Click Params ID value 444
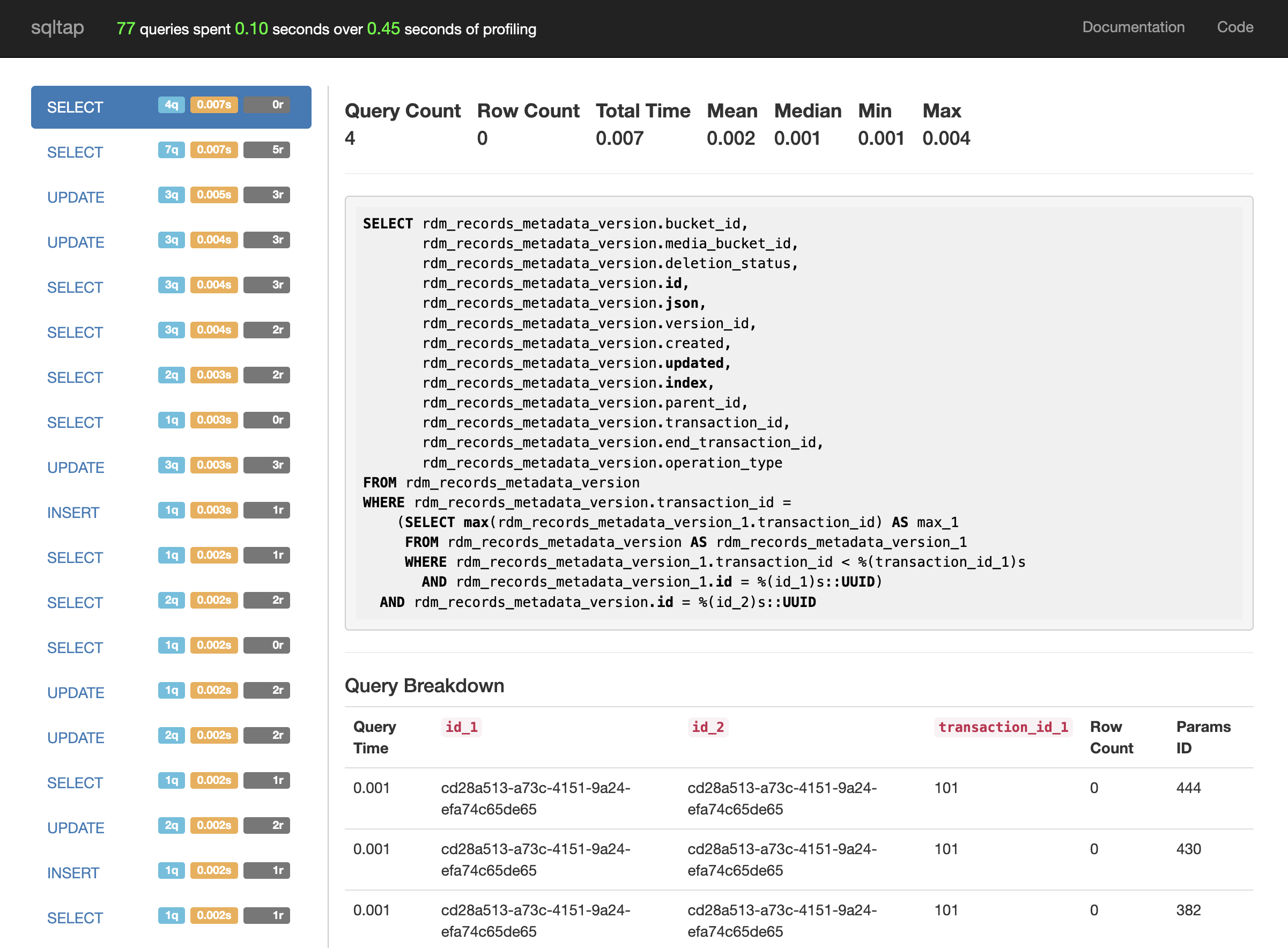 pos(1189,788)
